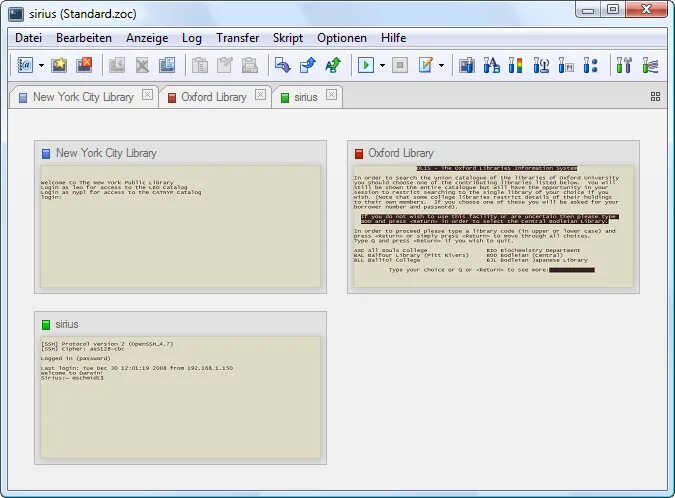This screenshot has height=498, width=675.
Task: Click the green send text file icon
Action: [333, 65]
